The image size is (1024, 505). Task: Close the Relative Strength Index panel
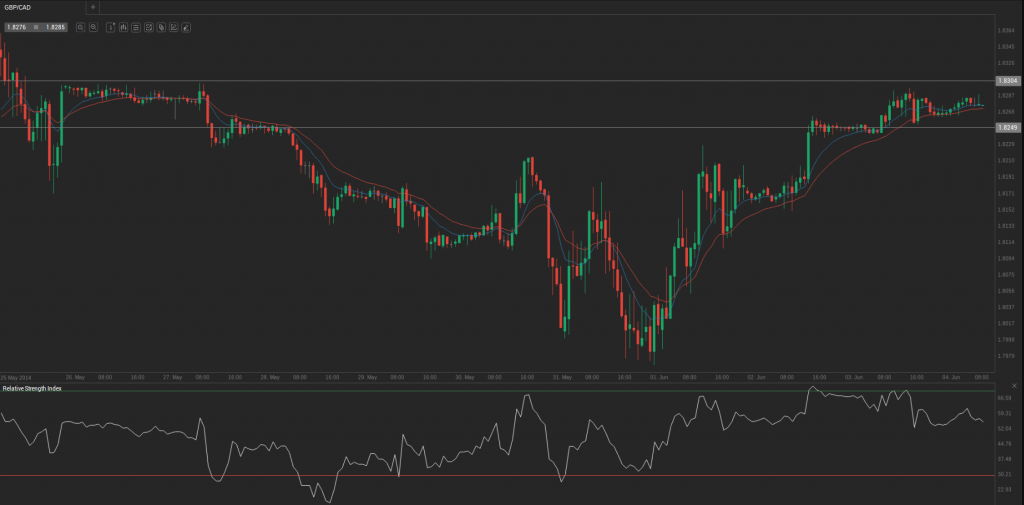click(x=1014, y=385)
